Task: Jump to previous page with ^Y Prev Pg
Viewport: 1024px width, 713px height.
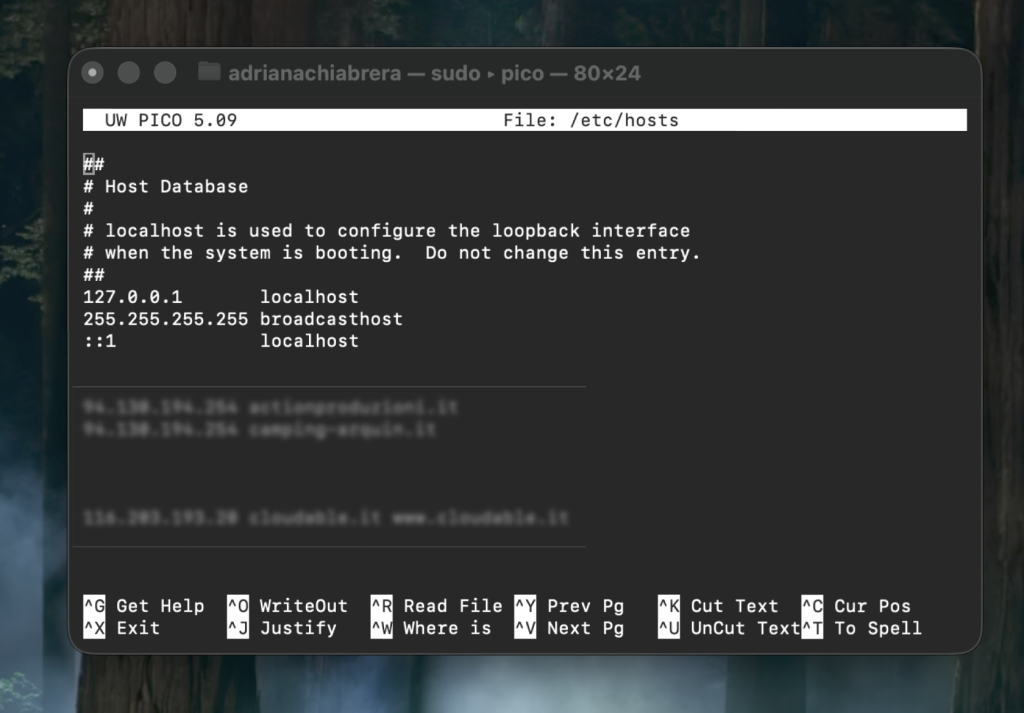Action: pos(572,606)
